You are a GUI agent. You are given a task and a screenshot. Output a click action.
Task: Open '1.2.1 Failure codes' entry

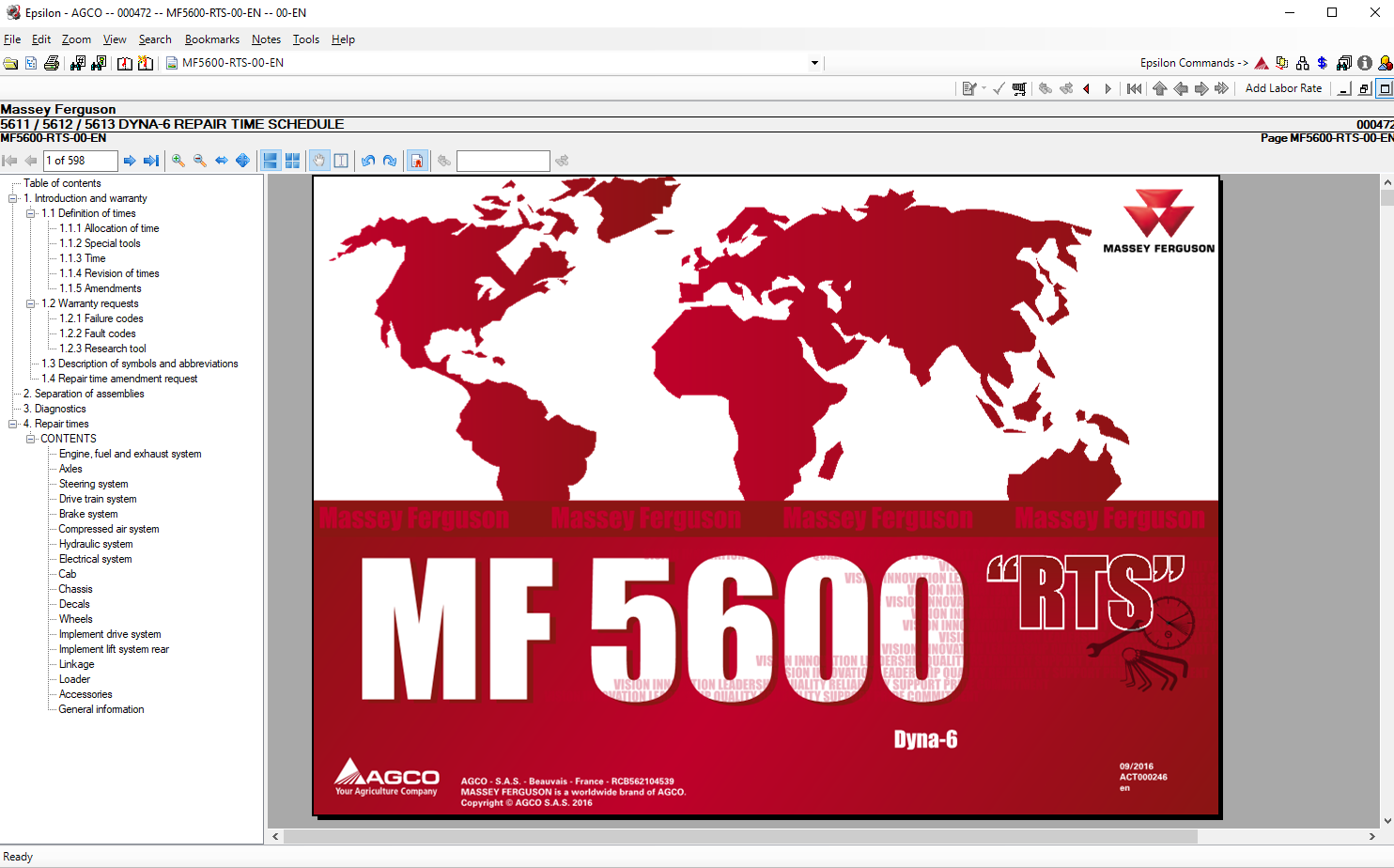coord(101,318)
